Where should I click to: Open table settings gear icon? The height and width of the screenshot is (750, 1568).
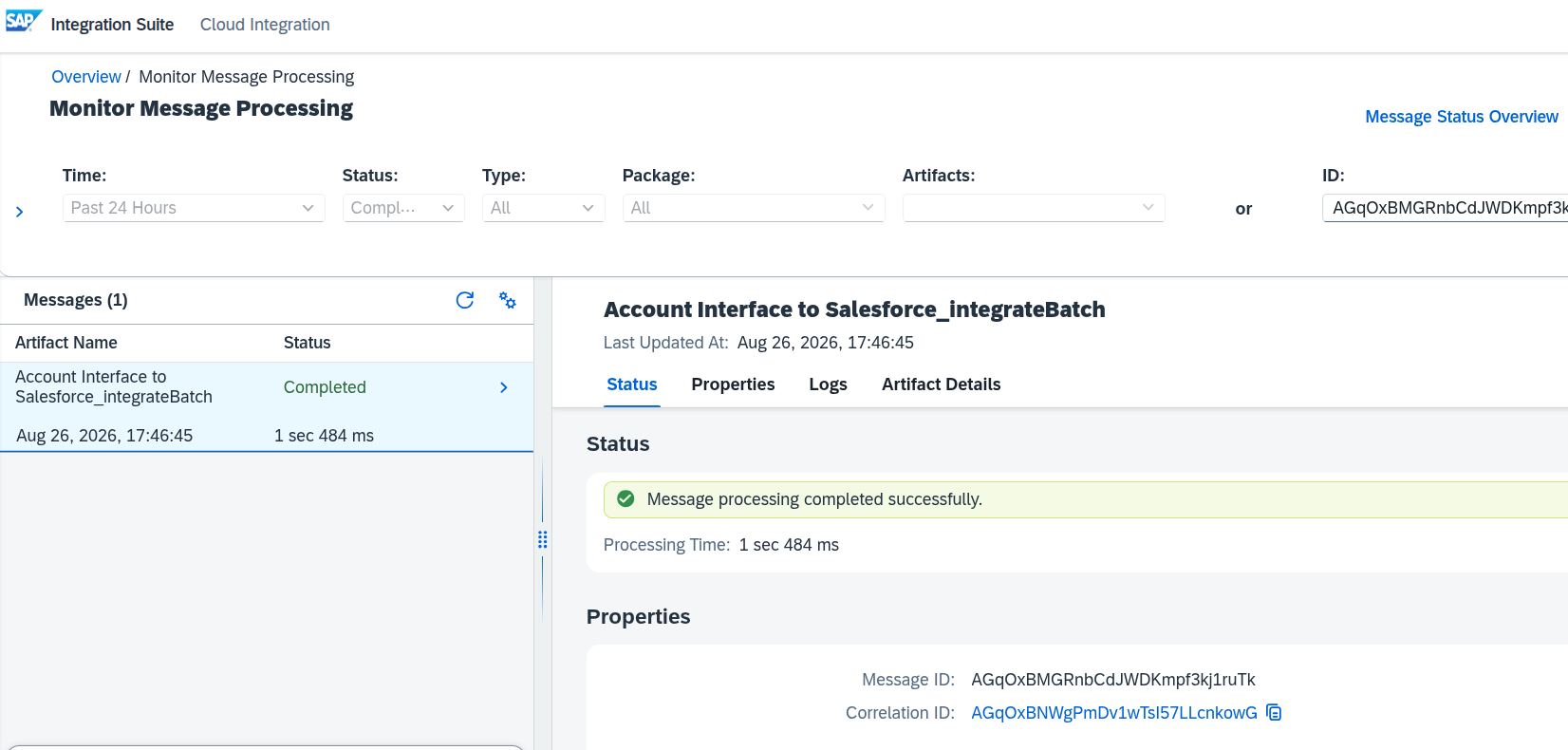pyautogui.click(x=508, y=300)
